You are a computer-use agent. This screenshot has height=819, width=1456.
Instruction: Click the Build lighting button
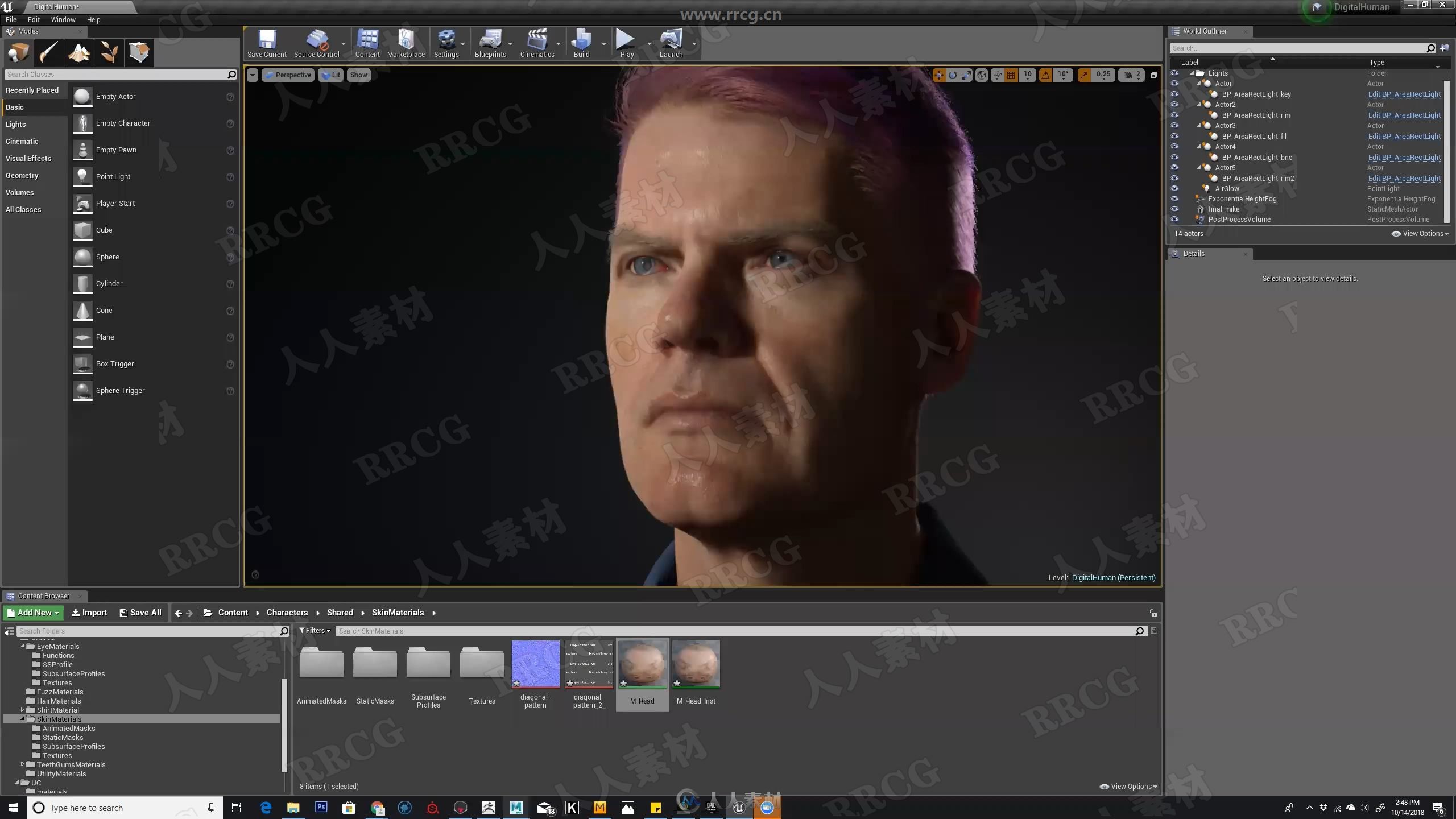pyautogui.click(x=580, y=44)
